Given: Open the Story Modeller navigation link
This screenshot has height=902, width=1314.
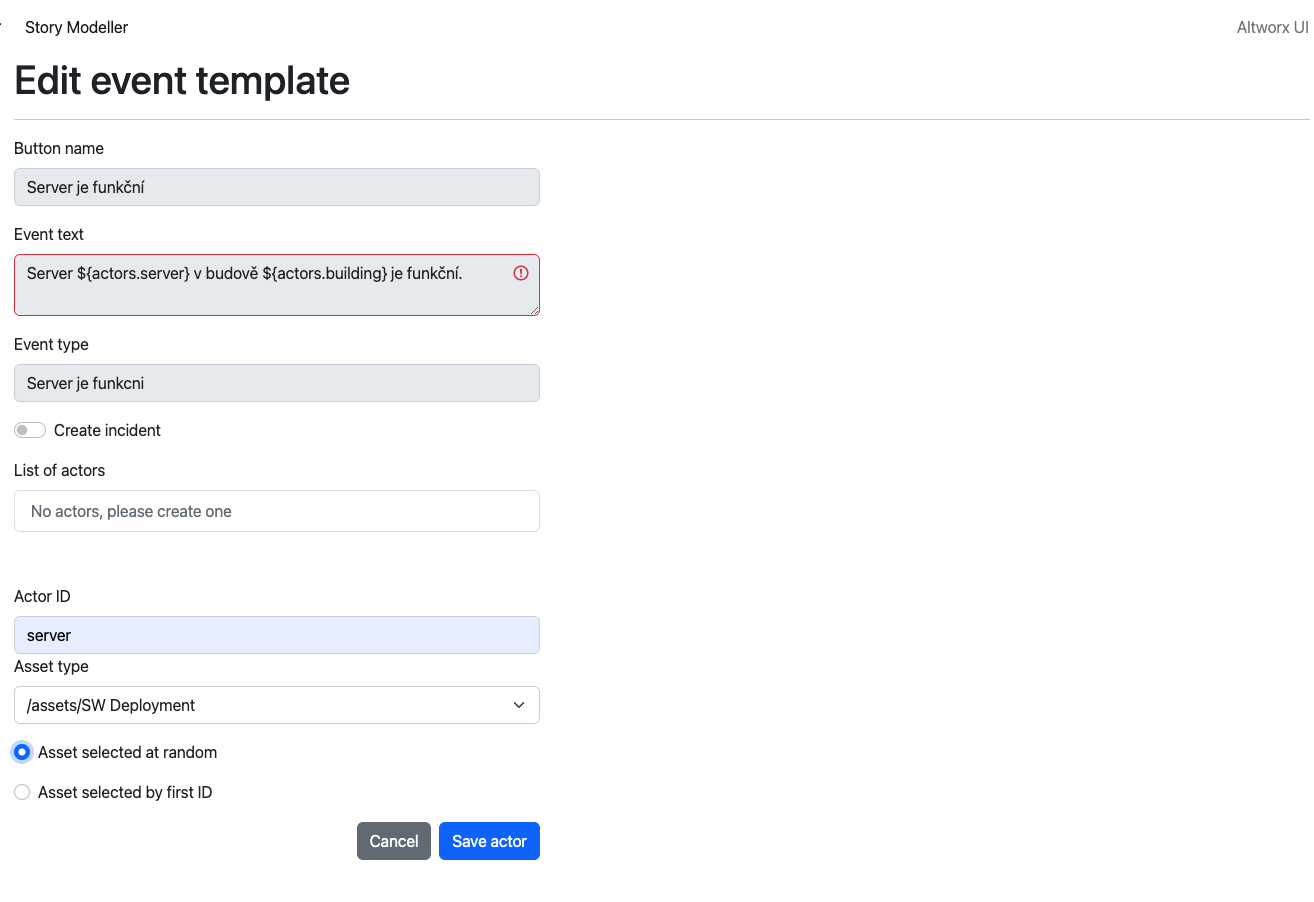Looking at the screenshot, I should (x=76, y=27).
